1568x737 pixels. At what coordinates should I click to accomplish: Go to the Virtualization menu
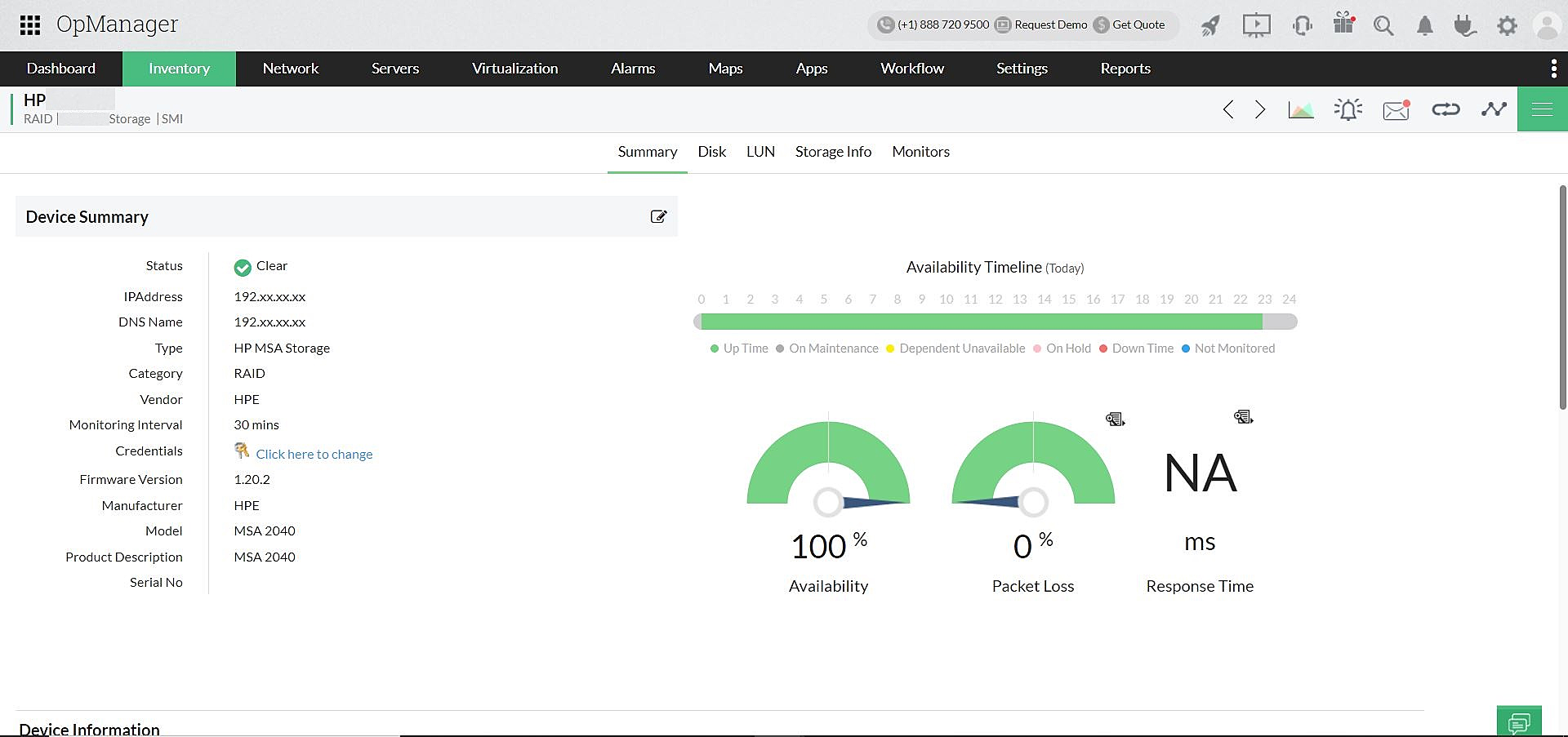pyautogui.click(x=514, y=69)
